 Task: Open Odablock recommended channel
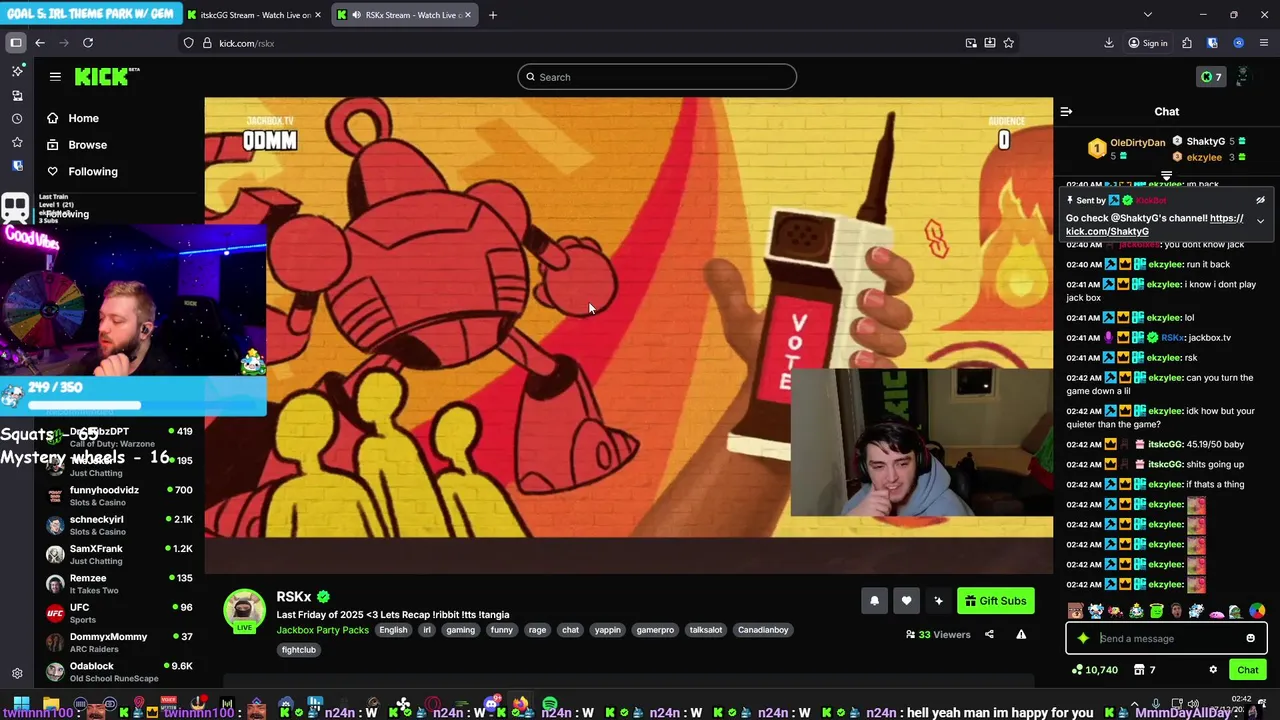(120, 671)
